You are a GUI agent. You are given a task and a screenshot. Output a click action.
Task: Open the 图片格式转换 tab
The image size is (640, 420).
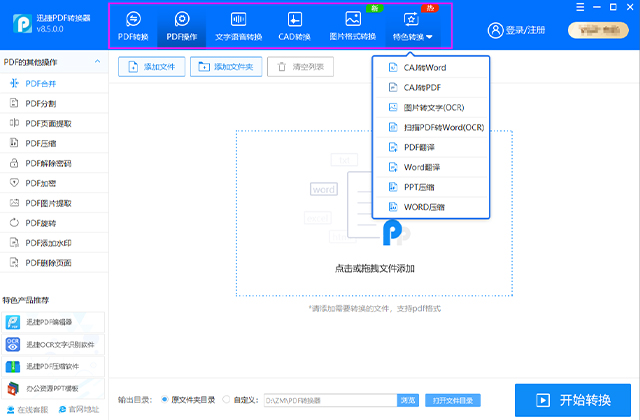pos(353,26)
